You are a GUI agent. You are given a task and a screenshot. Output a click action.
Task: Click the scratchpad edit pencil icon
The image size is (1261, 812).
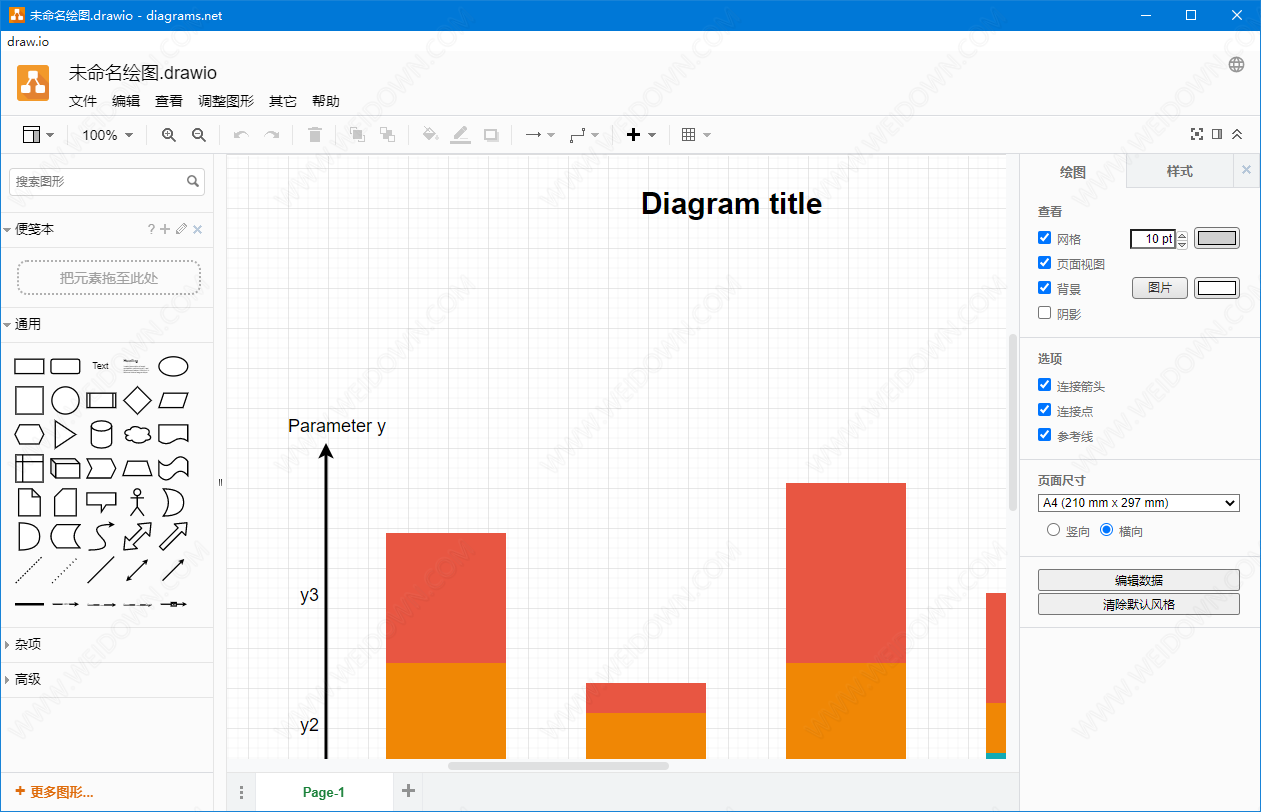(181, 229)
